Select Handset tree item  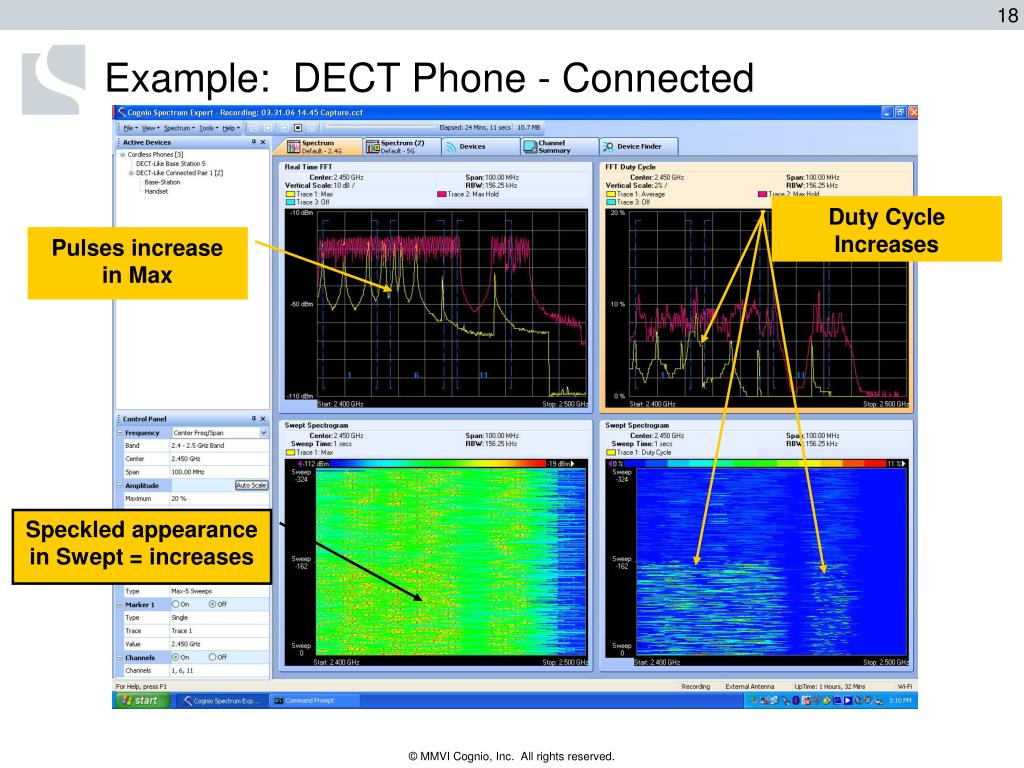(x=156, y=191)
